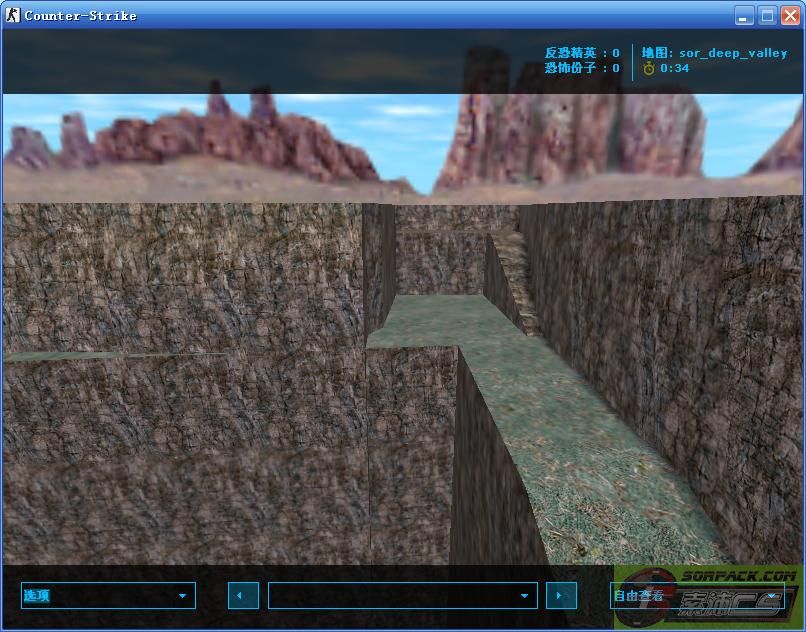Expand the empty player name dropdown
This screenshot has width=806, height=632.
click(x=402, y=596)
